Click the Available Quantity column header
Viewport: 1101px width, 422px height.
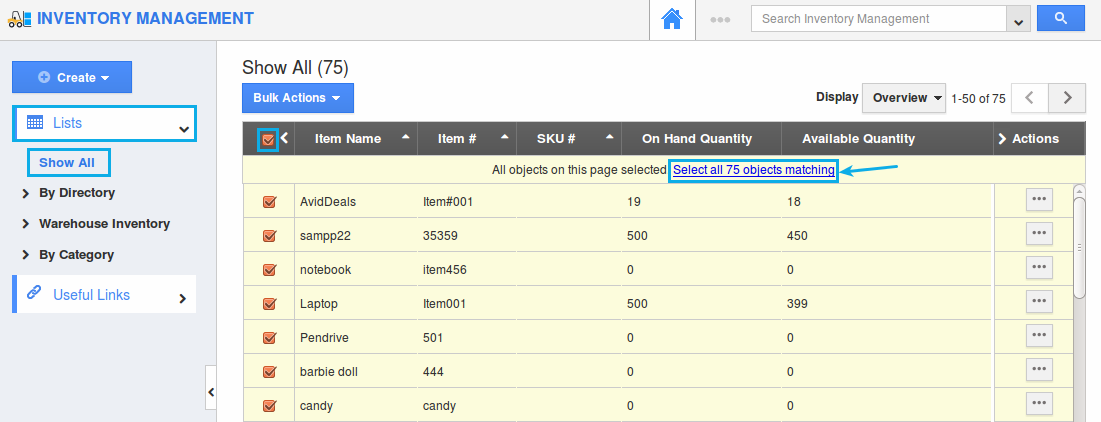click(x=859, y=139)
